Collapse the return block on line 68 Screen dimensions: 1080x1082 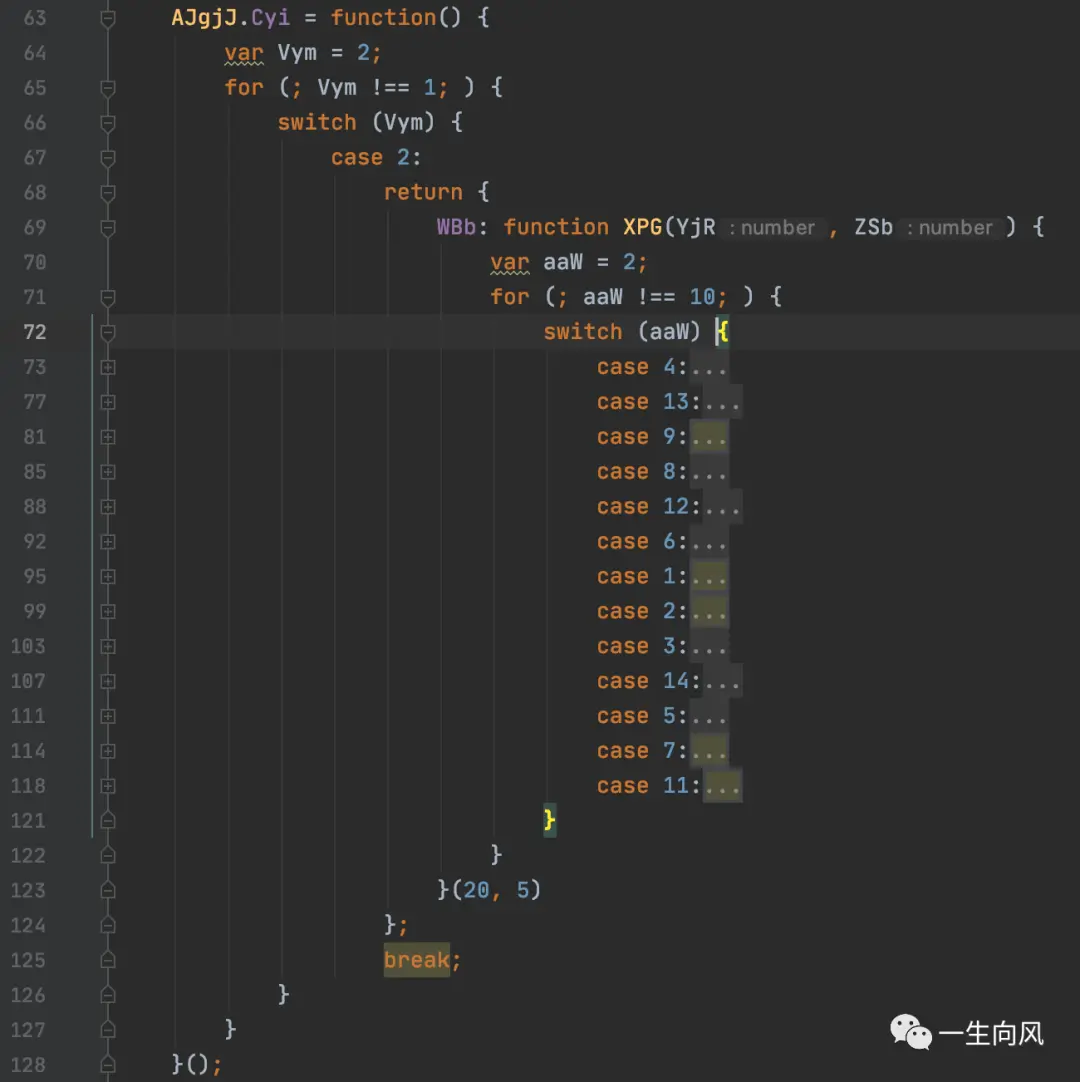click(x=108, y=193)
